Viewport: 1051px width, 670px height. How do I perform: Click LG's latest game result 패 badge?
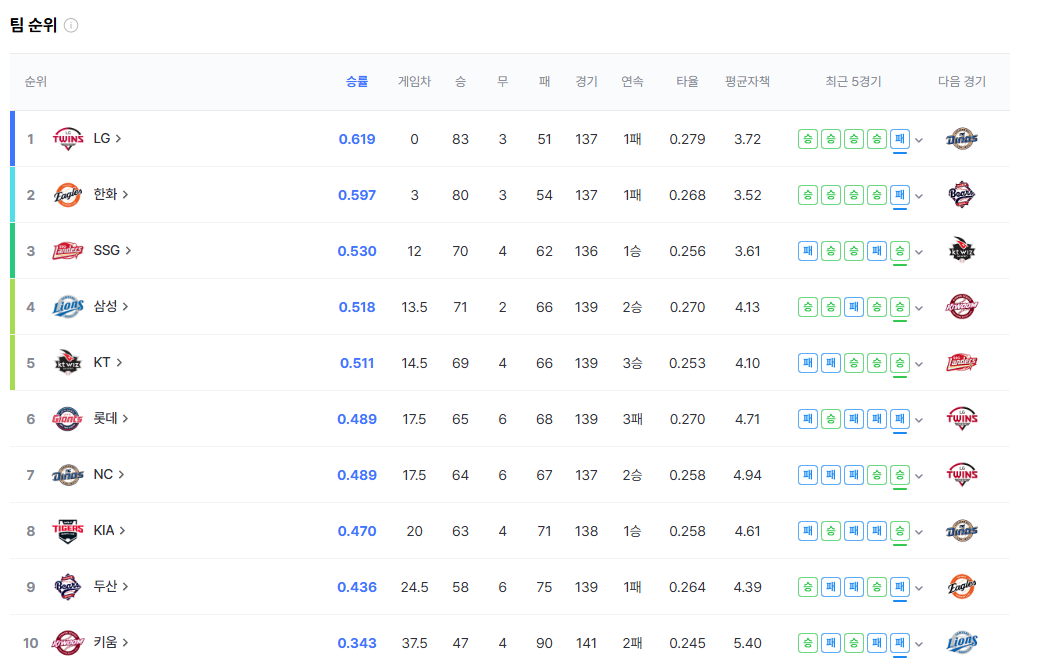coord(900,139)
